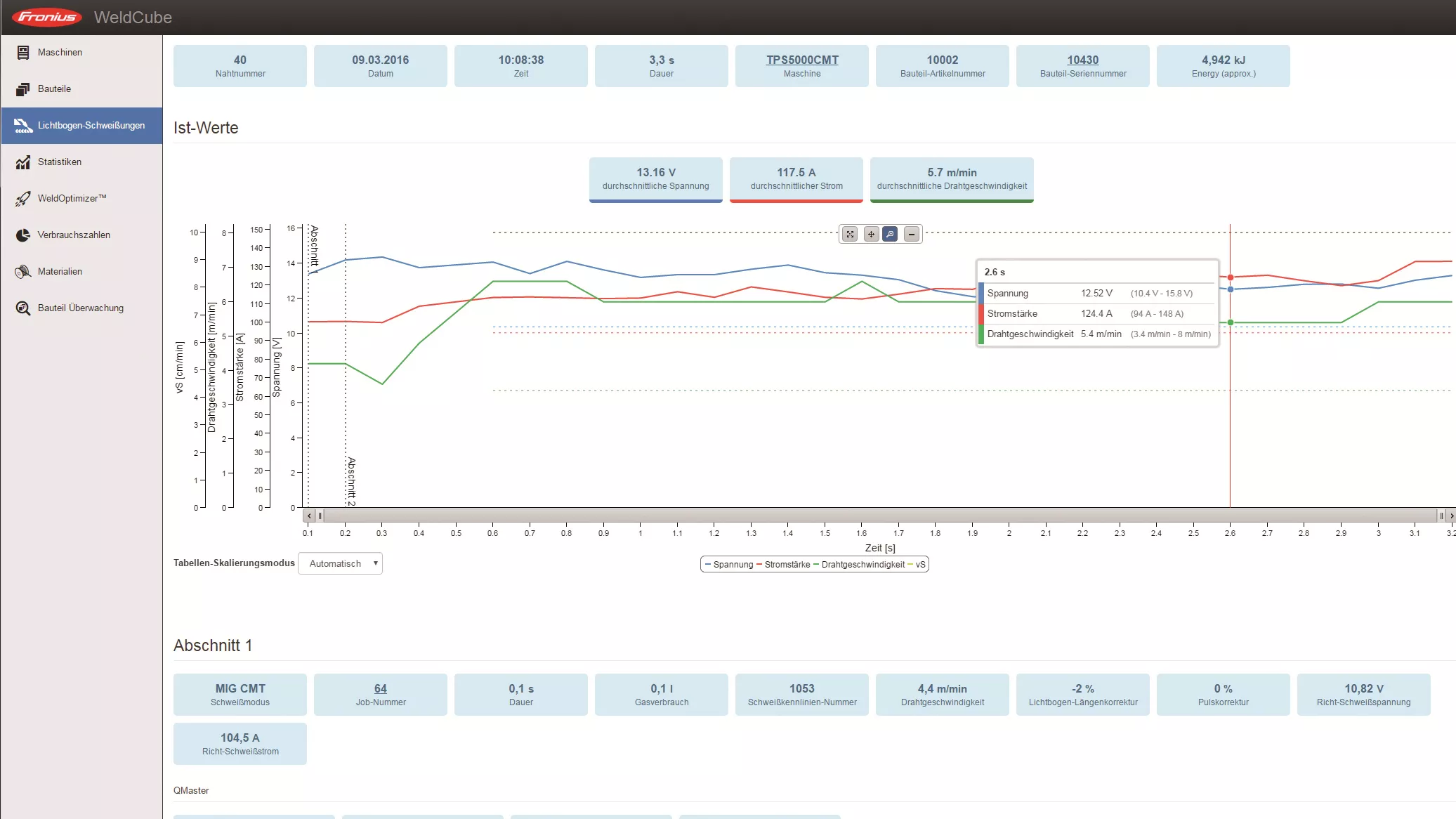Click the Drahtgeschwindigkeit 4,4 m/min card
Viewport: 1456px width, 819px height.
point(943,695)
